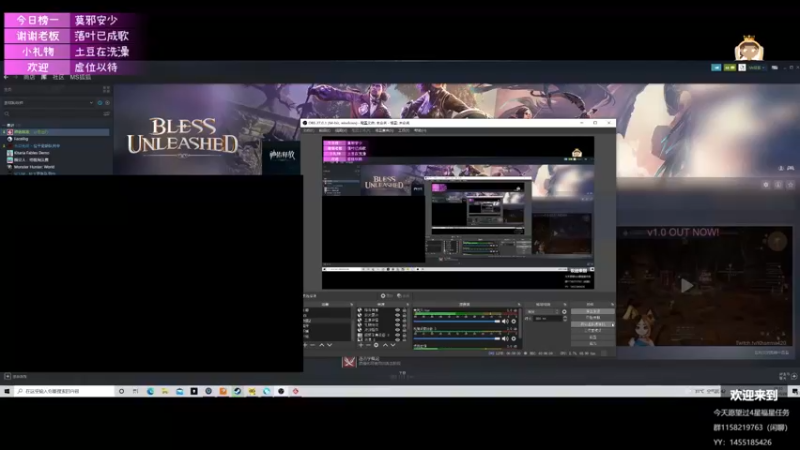Remove the scene with the OBS scenes minus
The height and width of the screenshot is (450, 800).
[313, 345]
